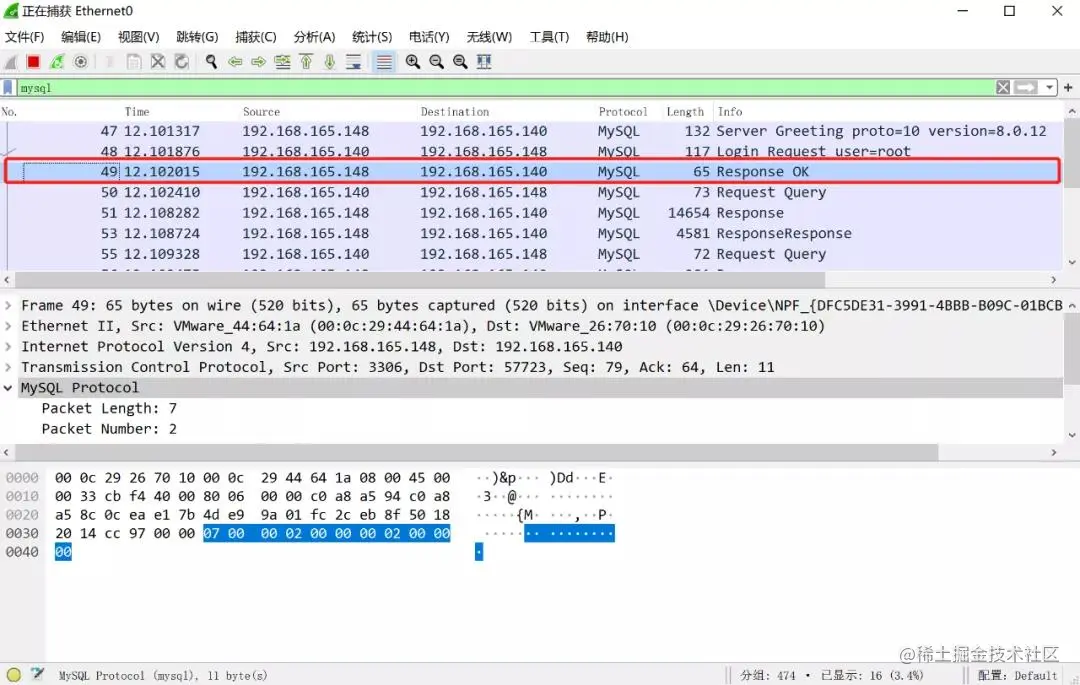Screen dimensions: 1080x685
Task: Open the 分析(A) menu
Action: 314,36
